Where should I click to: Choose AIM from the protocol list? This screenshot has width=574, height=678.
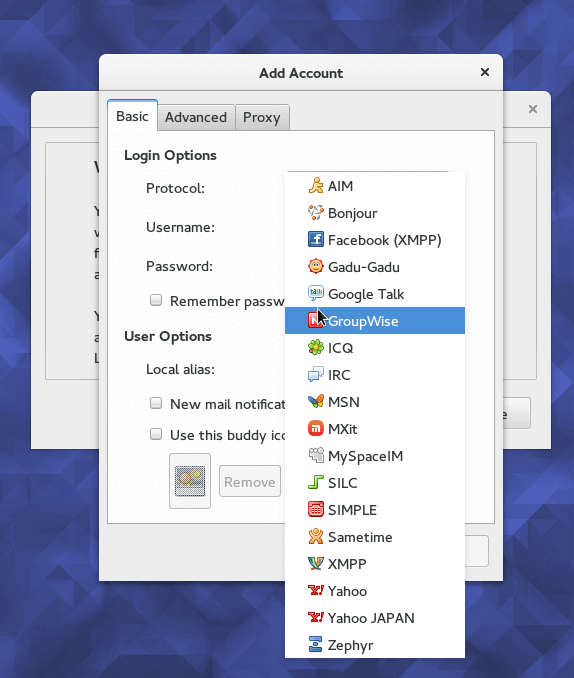click(375, 185)
